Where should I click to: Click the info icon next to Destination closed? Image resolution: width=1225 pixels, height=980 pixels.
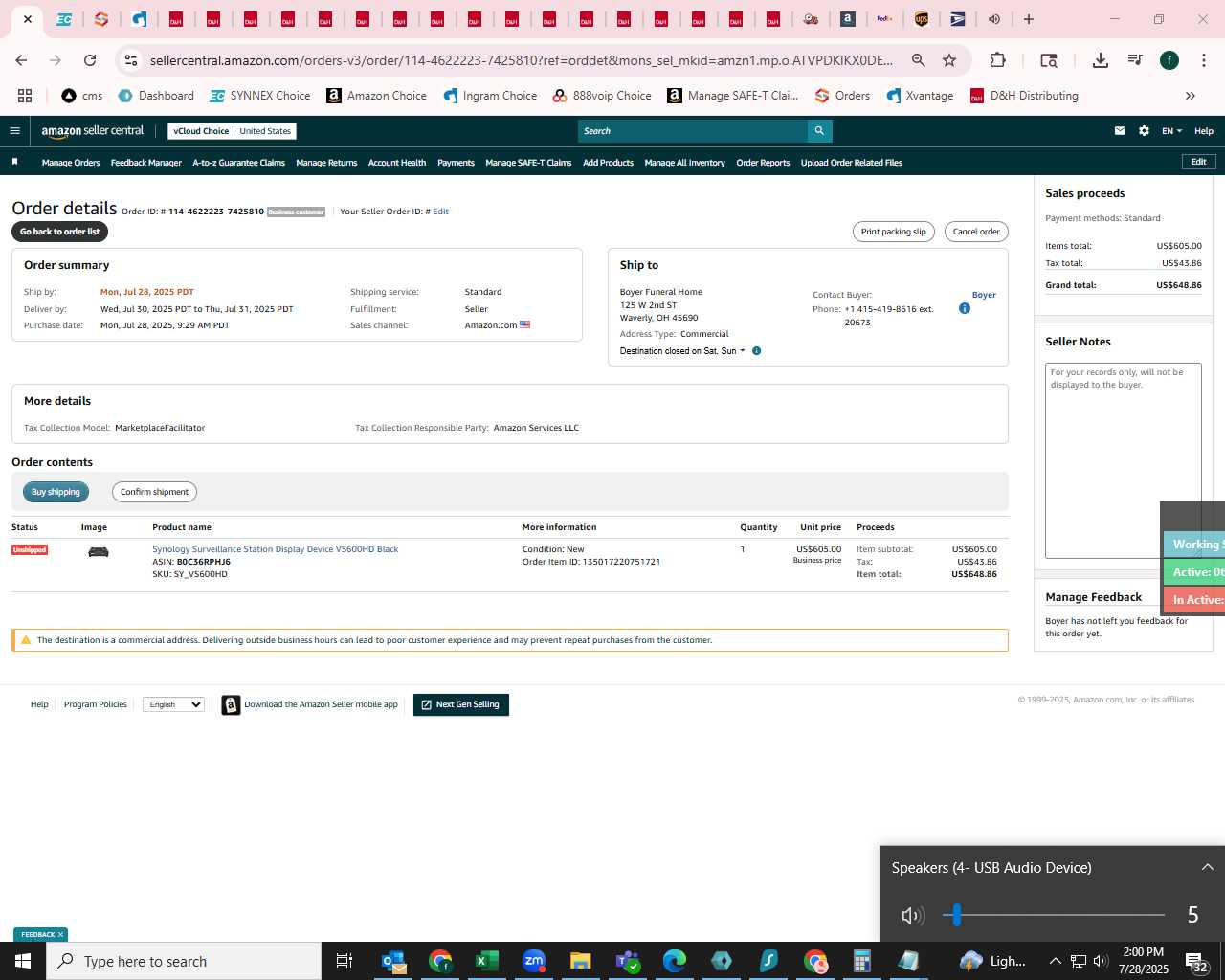click(x=756, y=351)
